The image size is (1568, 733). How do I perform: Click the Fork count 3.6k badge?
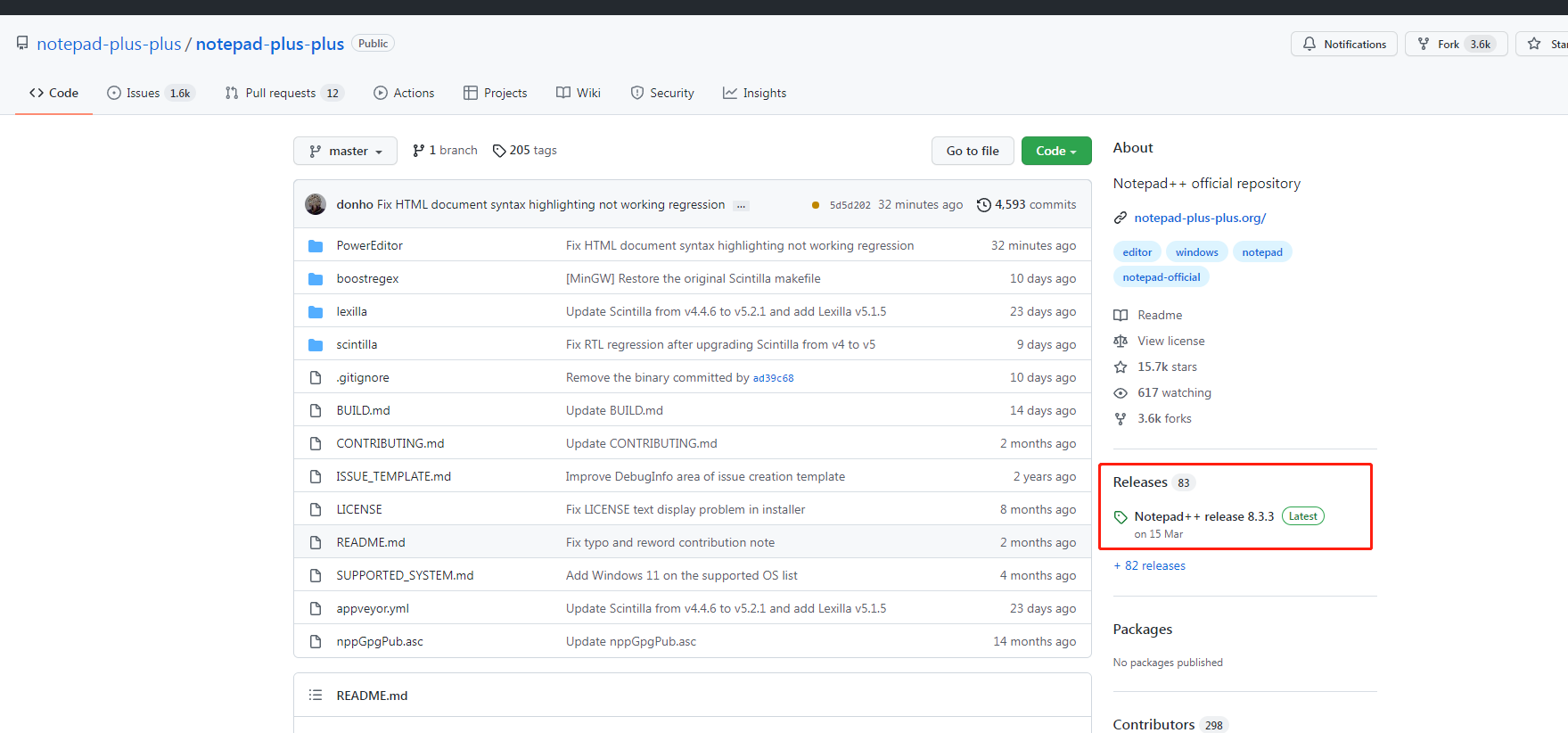[x=1481, y=44]
